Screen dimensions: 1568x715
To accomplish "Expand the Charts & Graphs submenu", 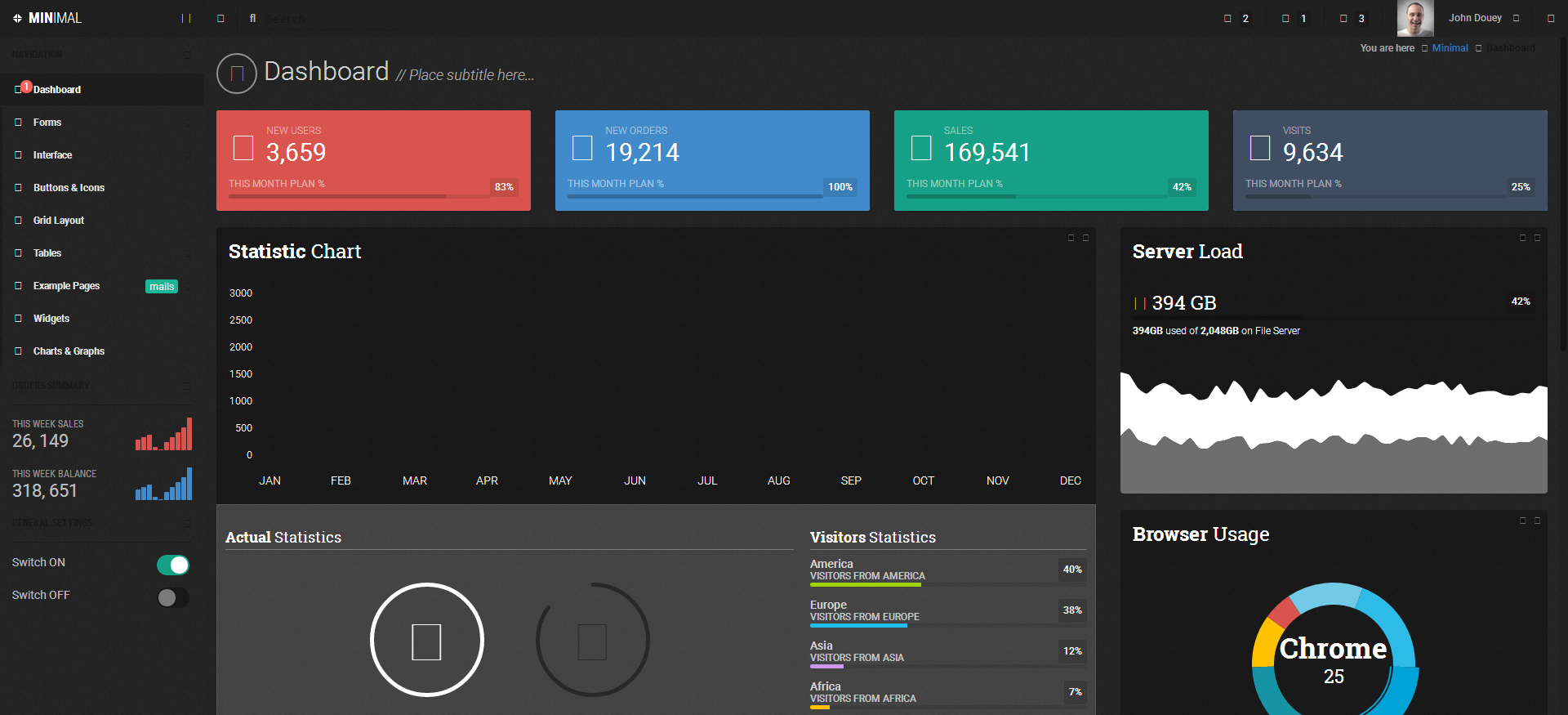I will click(69, 351).
